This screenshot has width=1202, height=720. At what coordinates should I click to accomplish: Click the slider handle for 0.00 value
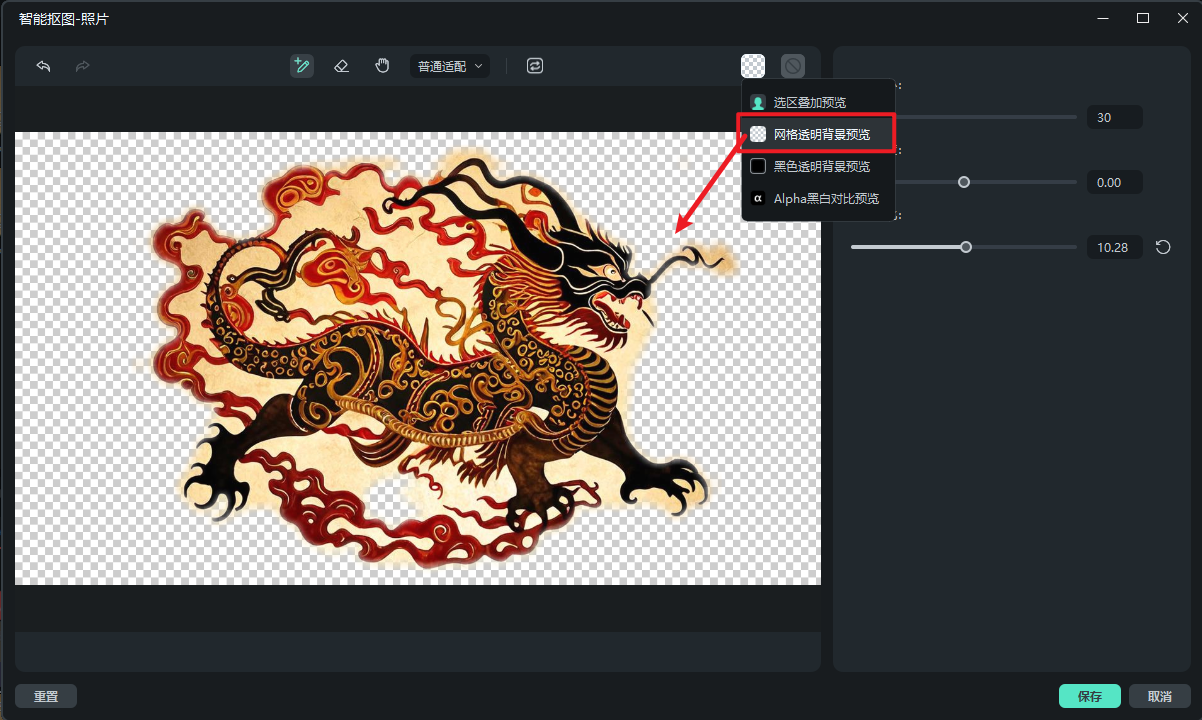(x=964, y=182)
